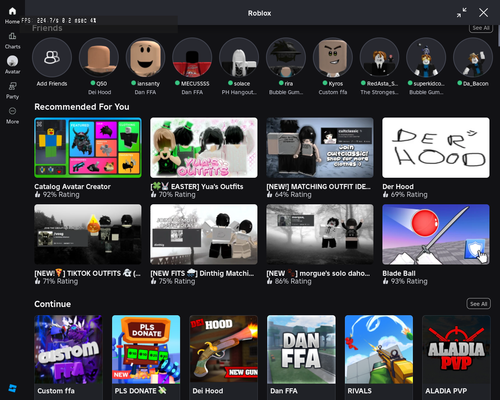Open friend MECUSSSS's avatar
The width and height of the screenshot is (500, 400).
point(192,57)
